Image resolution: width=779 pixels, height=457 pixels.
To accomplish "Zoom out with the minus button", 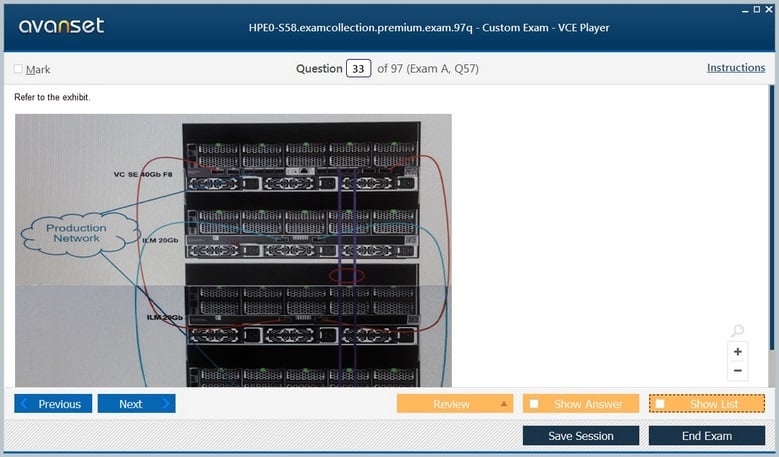I will 738,371.
